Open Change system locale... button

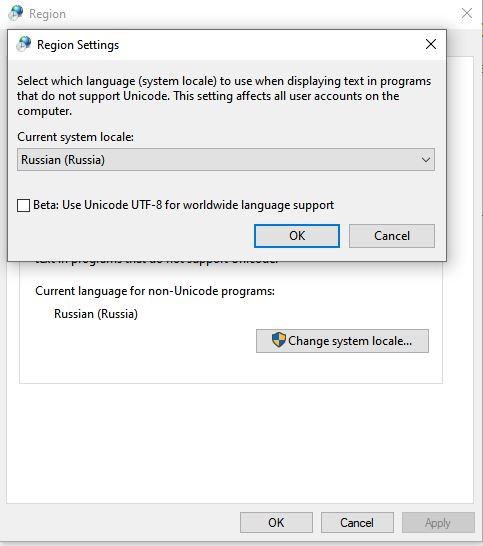(342, 341)
